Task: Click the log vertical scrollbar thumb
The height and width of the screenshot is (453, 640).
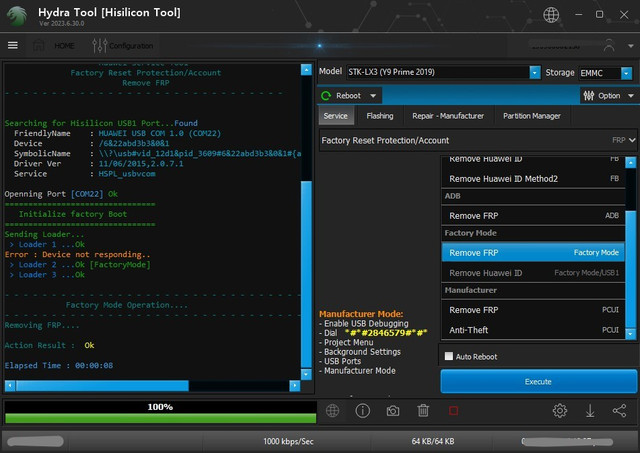Action: 306,274
